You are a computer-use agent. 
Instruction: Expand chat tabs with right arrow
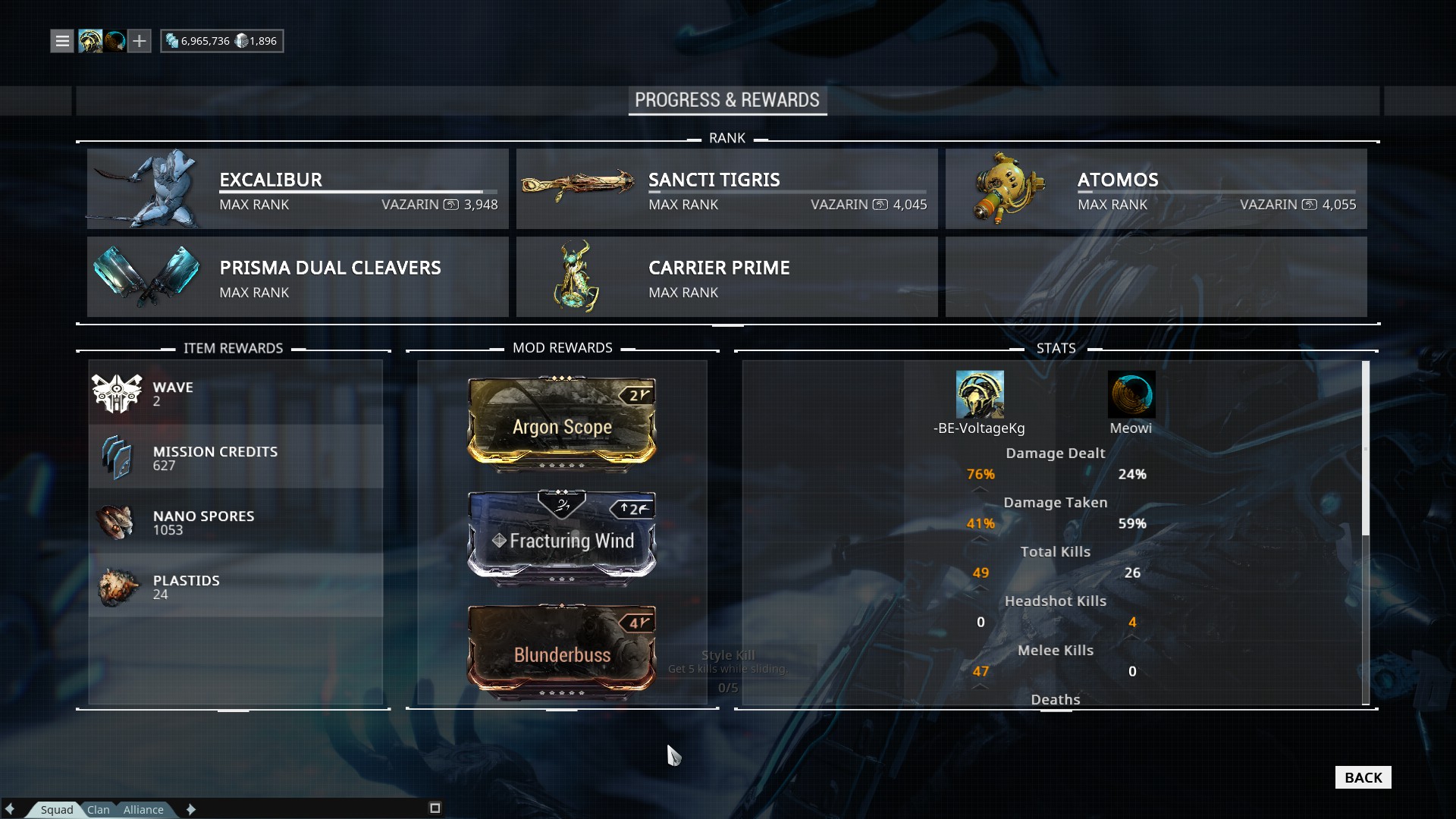click(191, 809)
